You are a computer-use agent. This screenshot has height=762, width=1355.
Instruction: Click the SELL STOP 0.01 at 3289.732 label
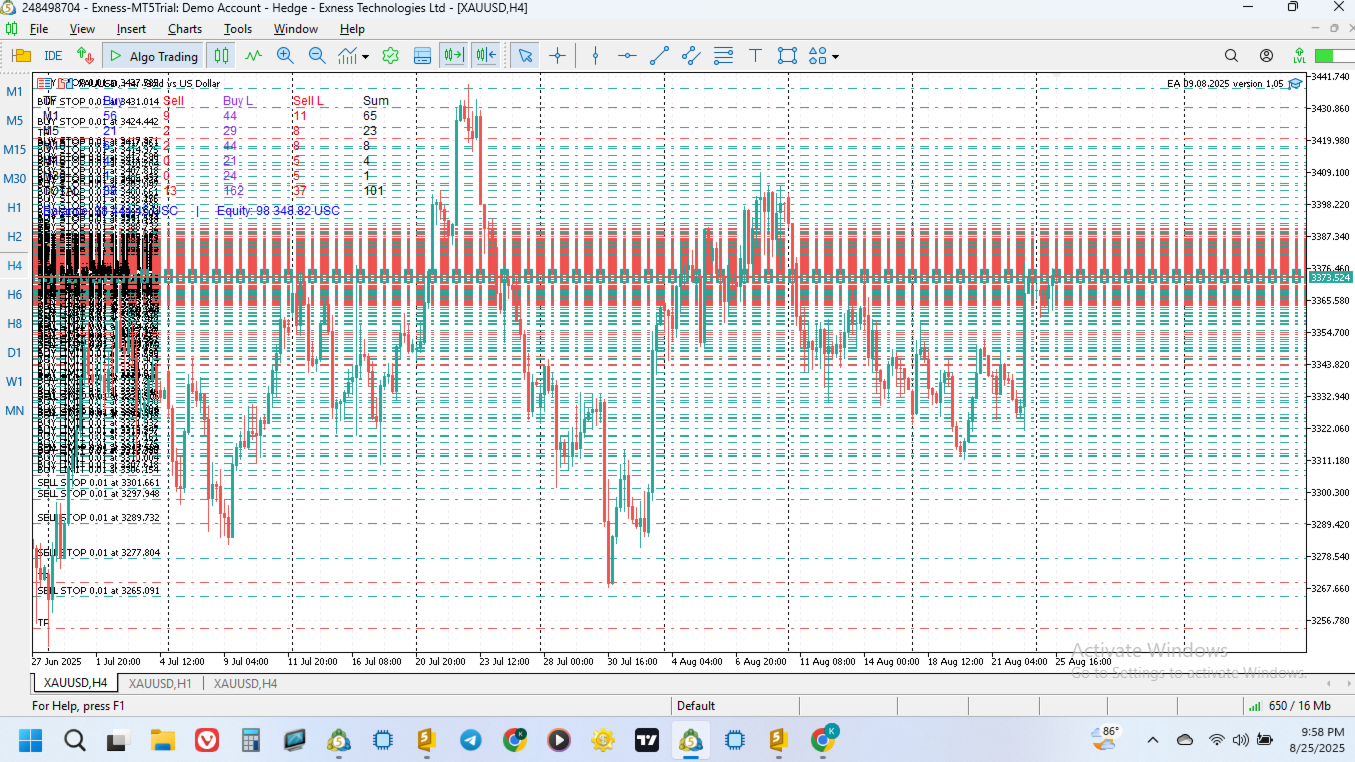click(98, 518)
